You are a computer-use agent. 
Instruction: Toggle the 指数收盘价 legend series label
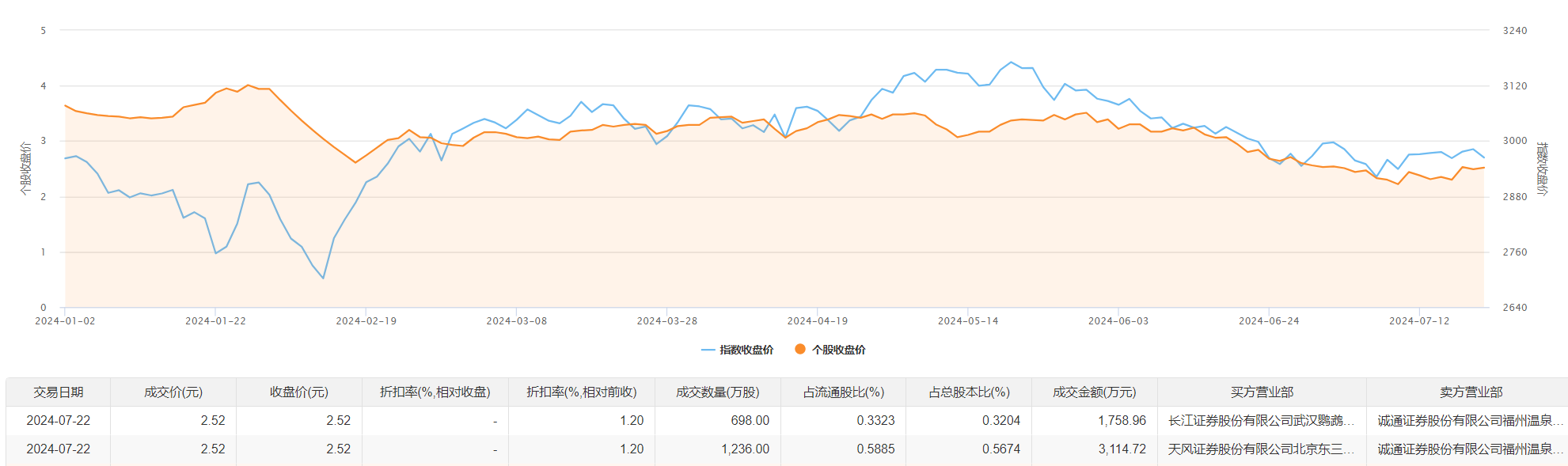tap(746, 350)
